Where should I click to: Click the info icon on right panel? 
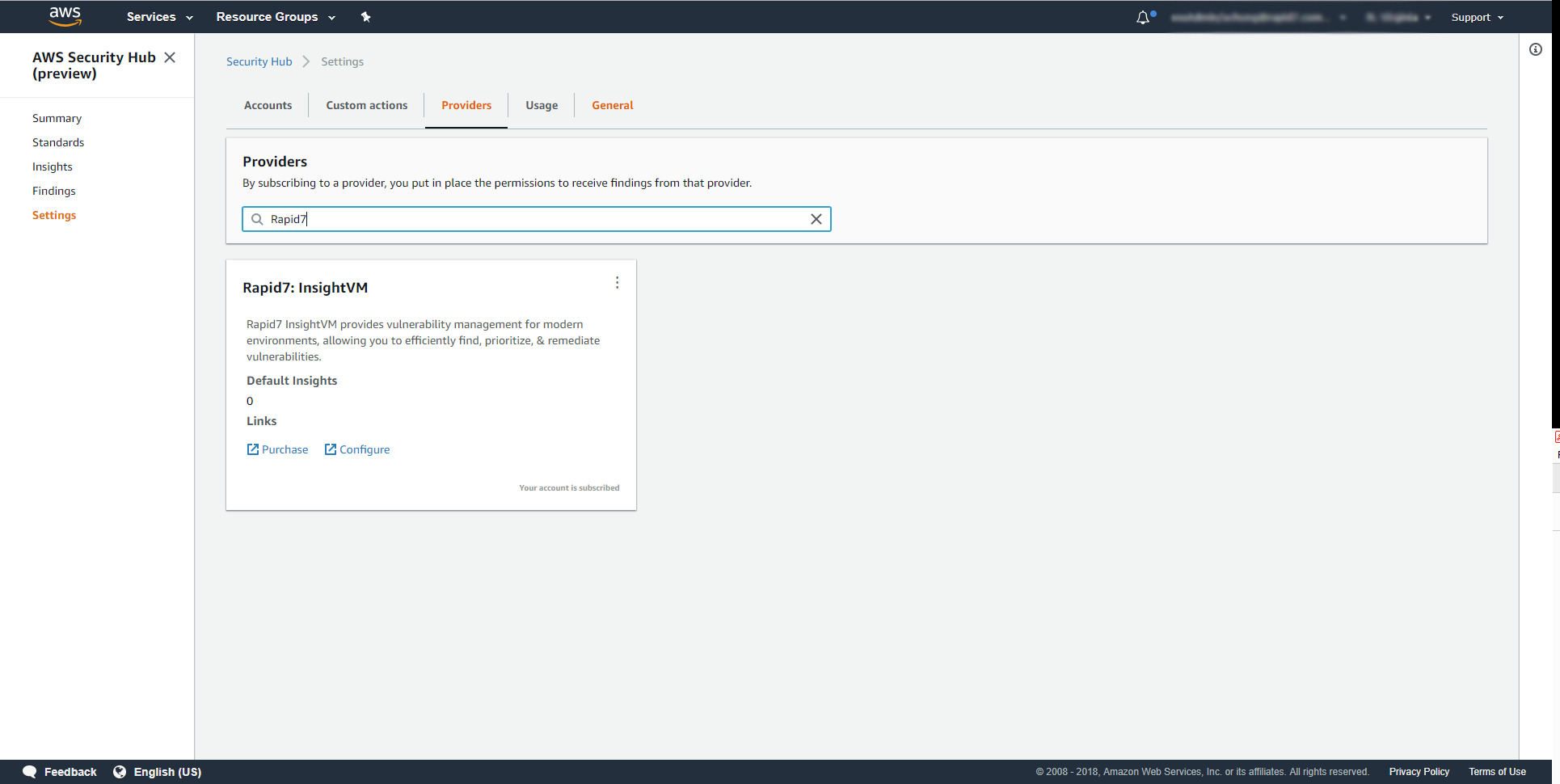pyautogui.click(x=1535, y=49)
